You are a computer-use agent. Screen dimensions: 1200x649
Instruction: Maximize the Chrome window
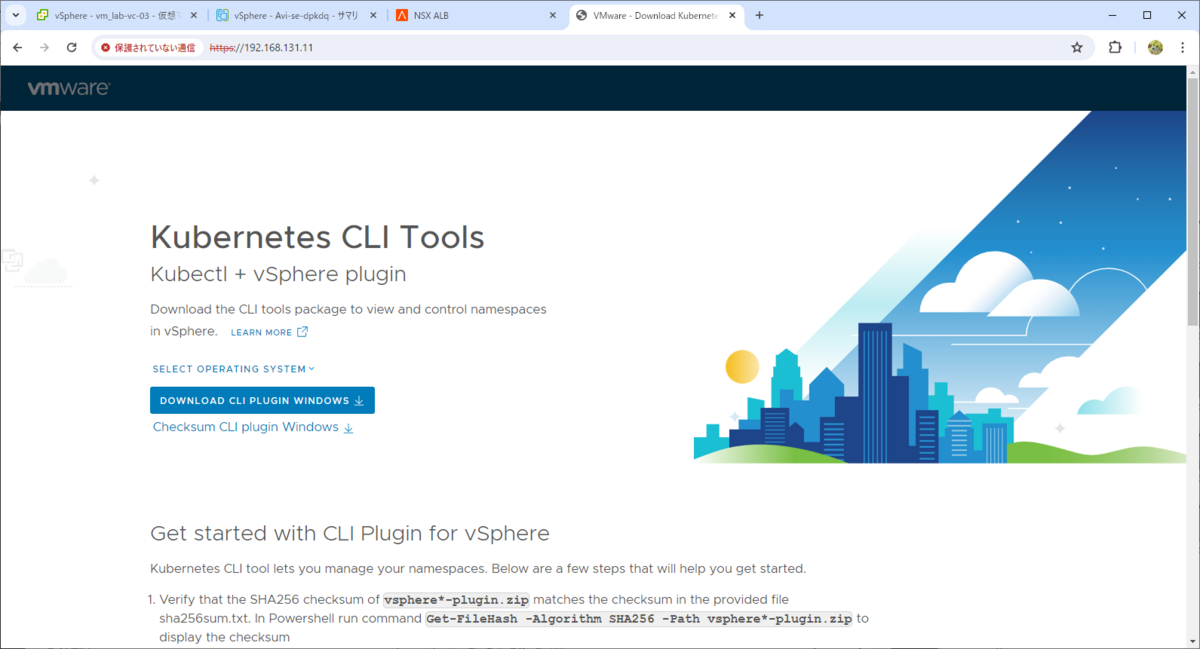click(x=1147, y=15)
